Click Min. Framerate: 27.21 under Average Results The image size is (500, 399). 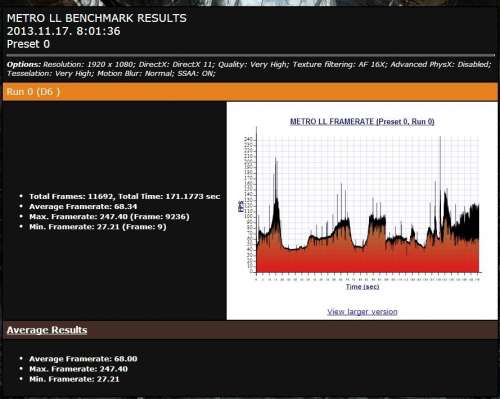[x=74, y=379]
